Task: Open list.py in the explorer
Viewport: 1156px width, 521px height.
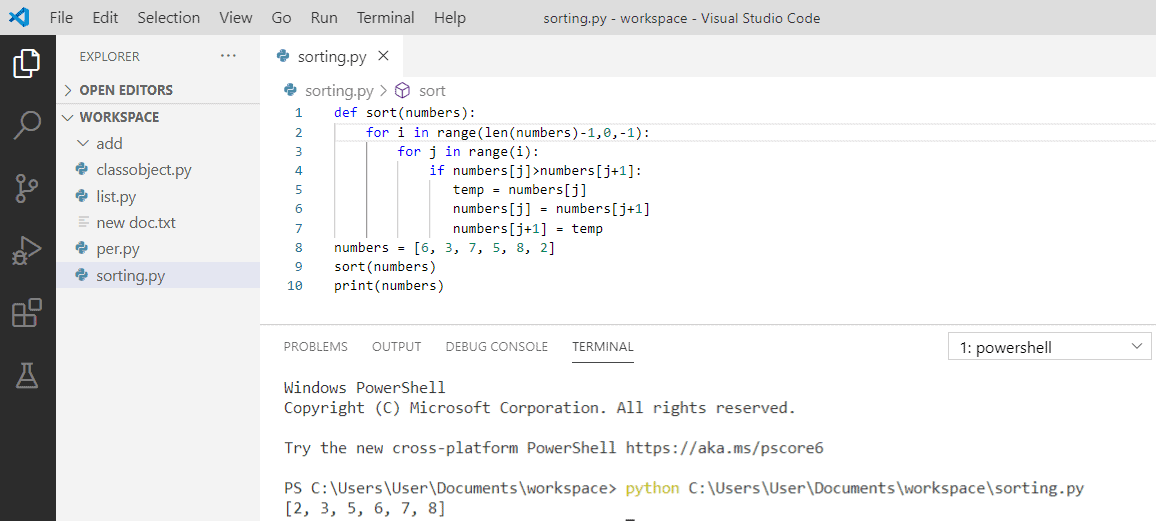Action: pyautogui.click(x=158, y=197)
